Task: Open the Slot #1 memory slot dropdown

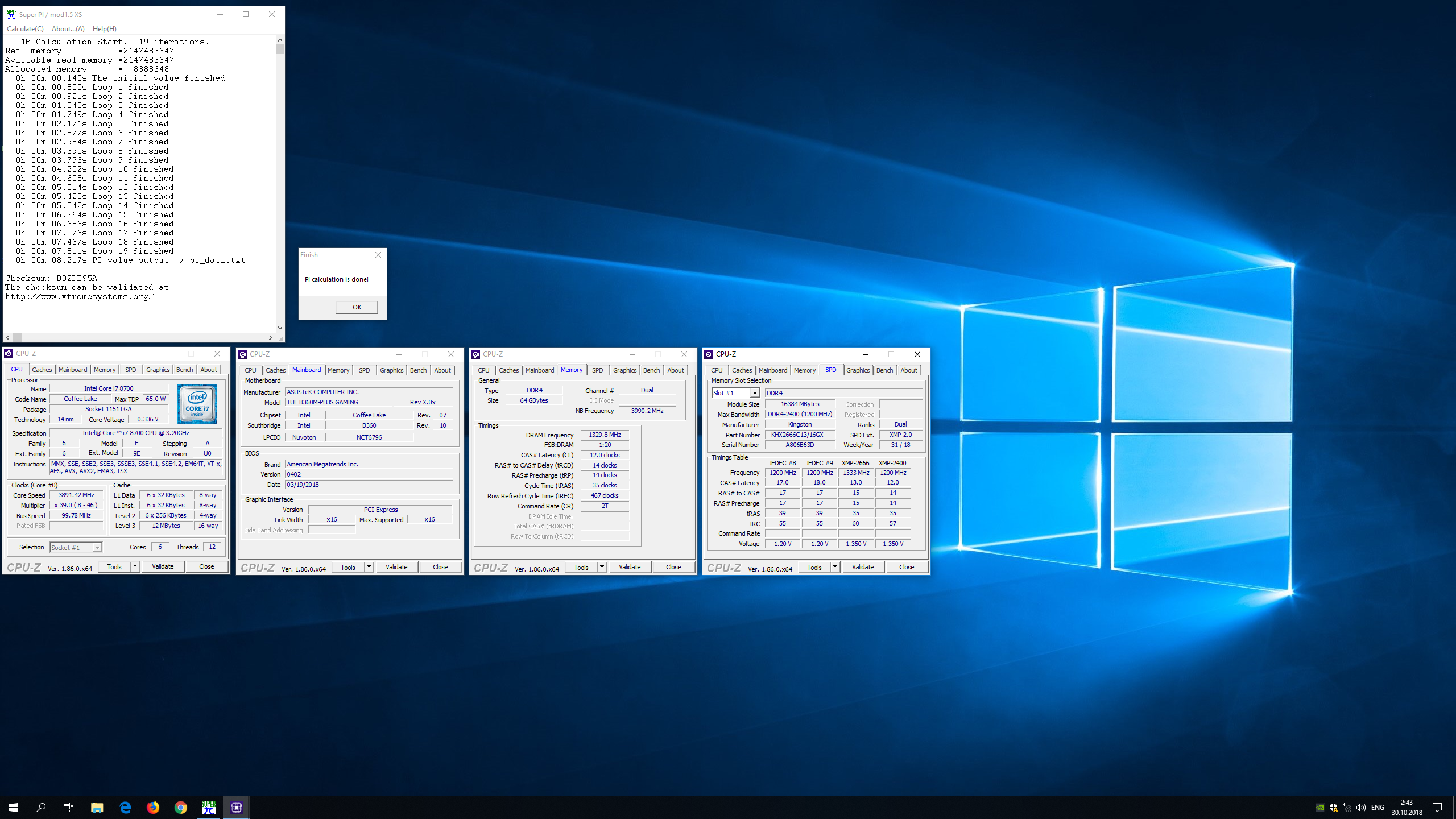Action: [x=754, y=393]
